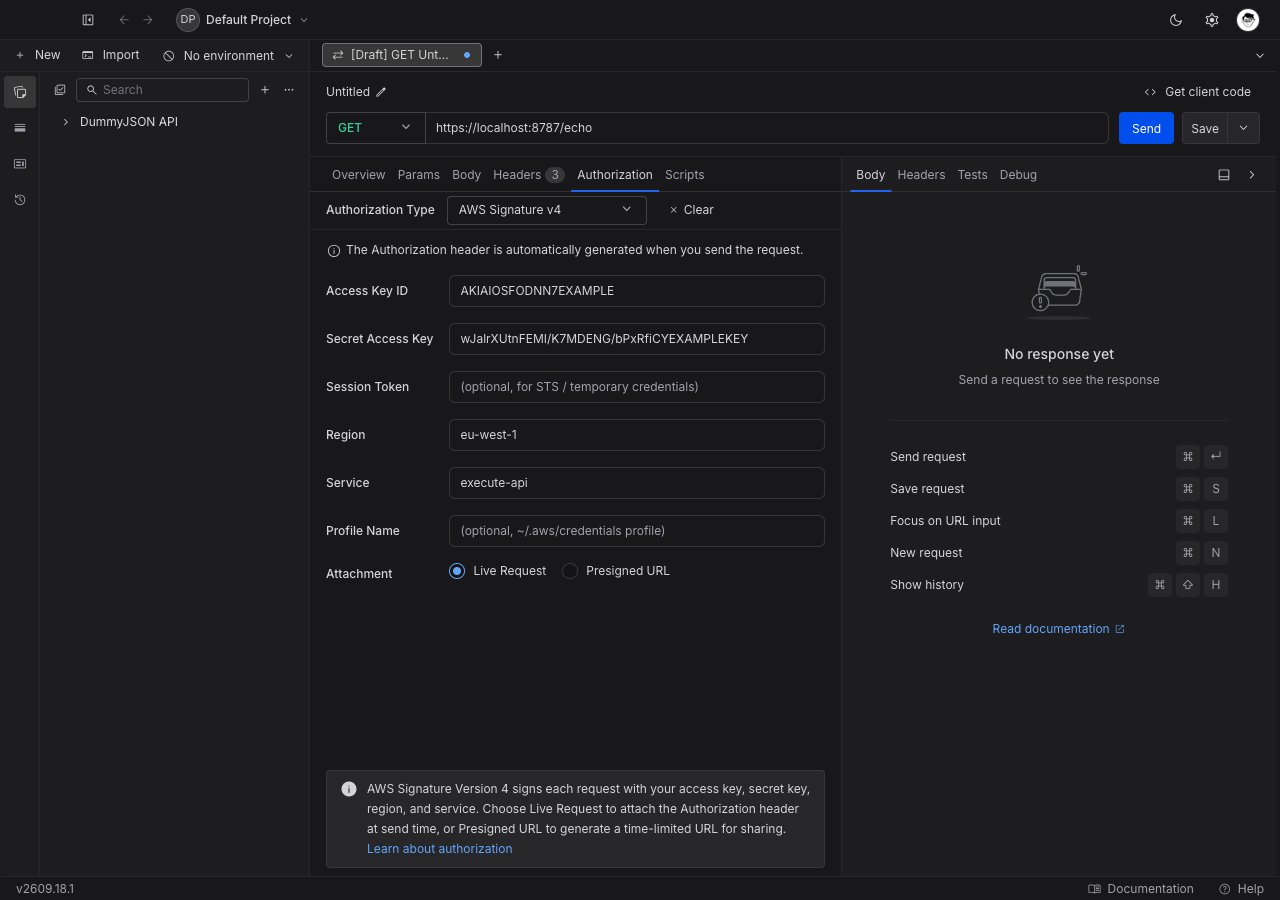1280x900 pixels.
Task: Click the Access Key ID field
Action: [x=637, y=291]
